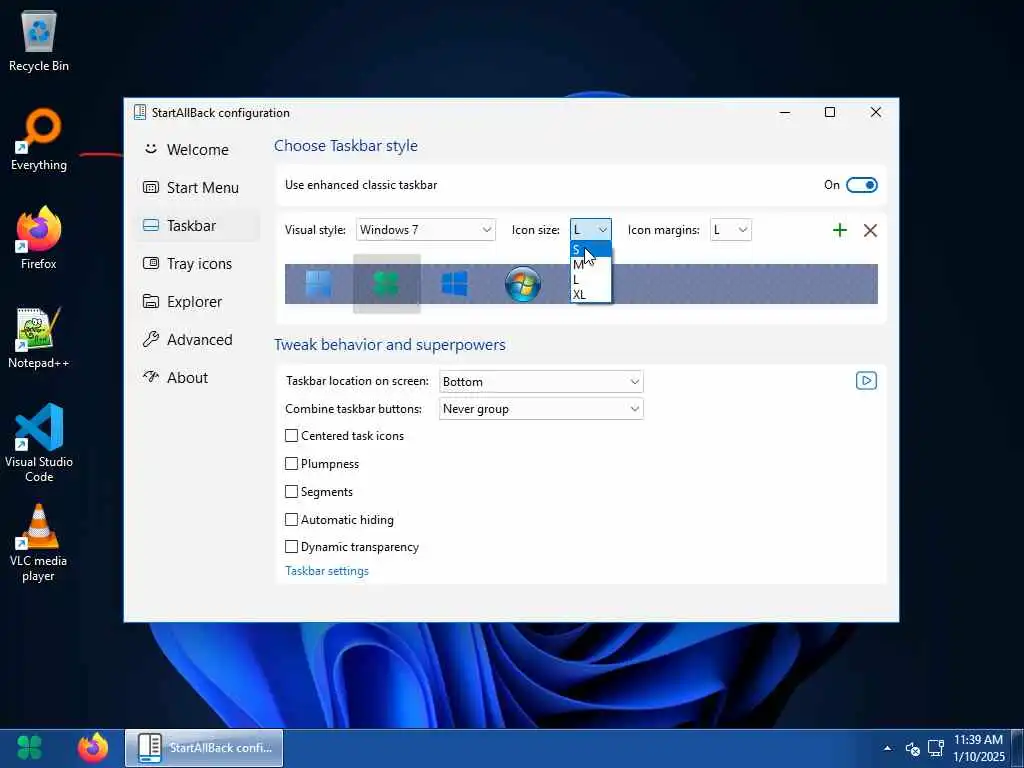Click the X remove-orb icon
Viewport: 1024px width, 768px height.
[x=870, y=230]
